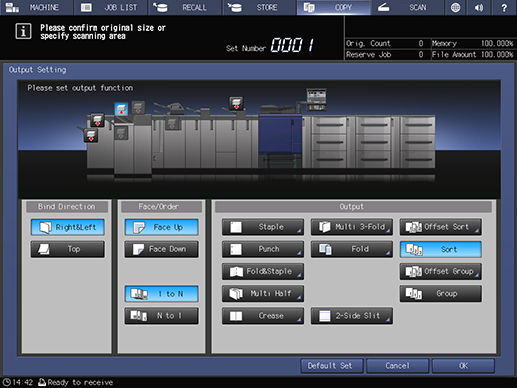Click the machine control panel display icon

316,100
